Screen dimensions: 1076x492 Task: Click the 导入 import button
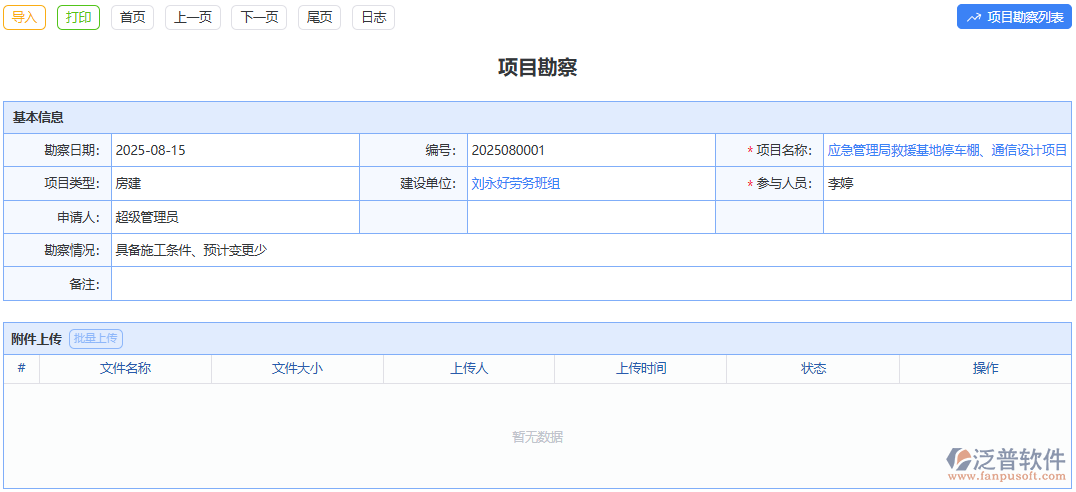pos(25,17)
